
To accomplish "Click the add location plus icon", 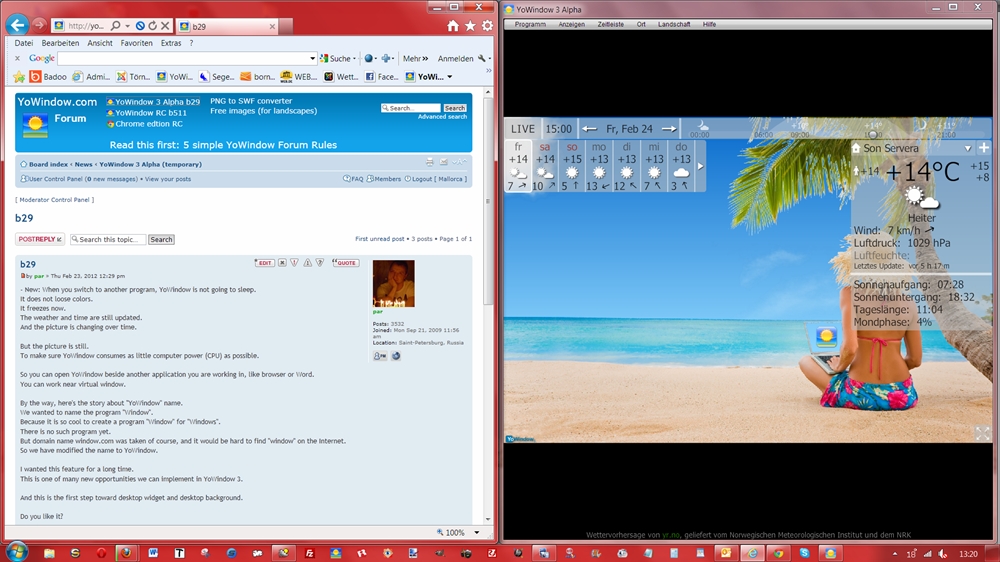I will click(x=984, y=148).
